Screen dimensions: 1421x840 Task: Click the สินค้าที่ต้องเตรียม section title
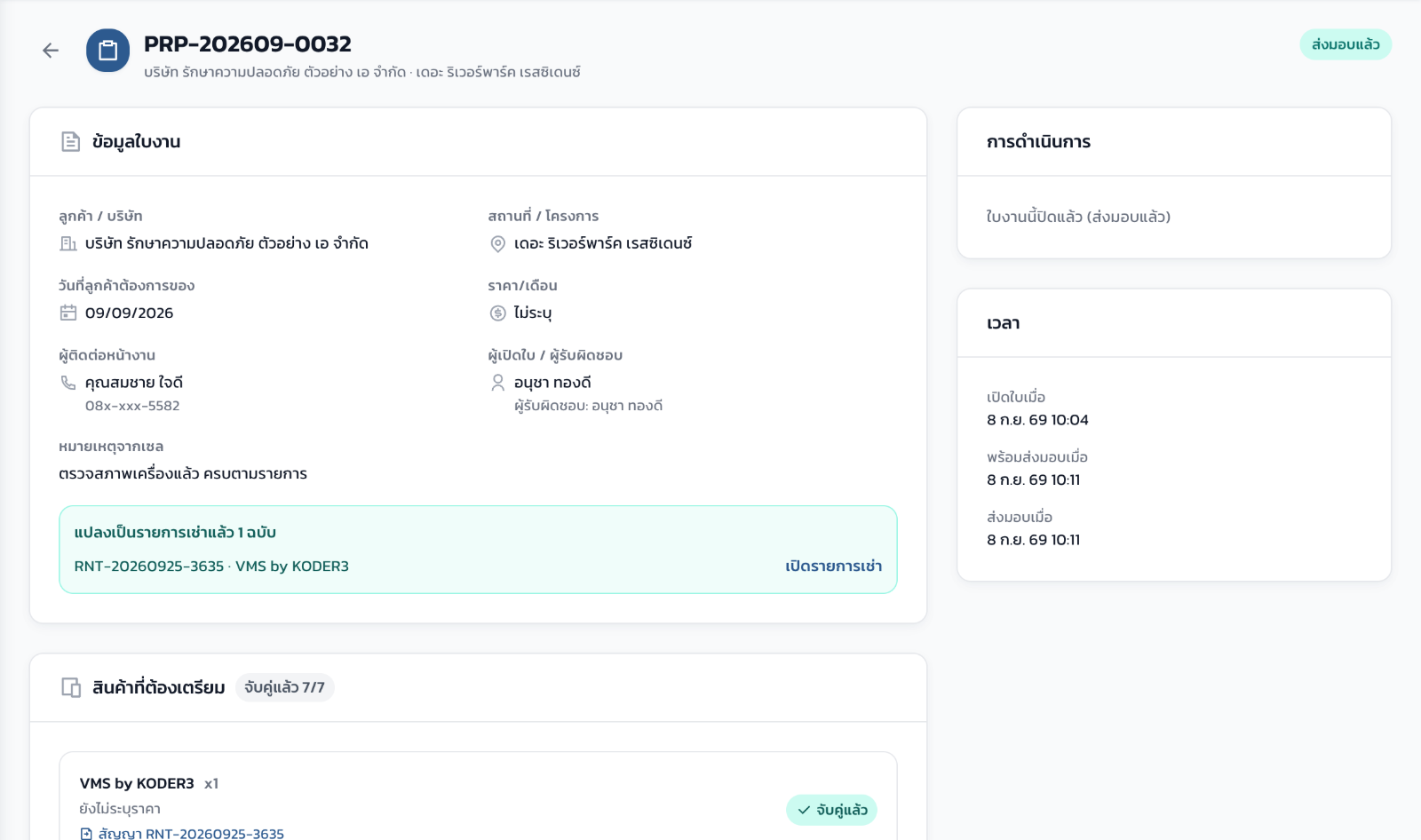click(x=159, y=687)
